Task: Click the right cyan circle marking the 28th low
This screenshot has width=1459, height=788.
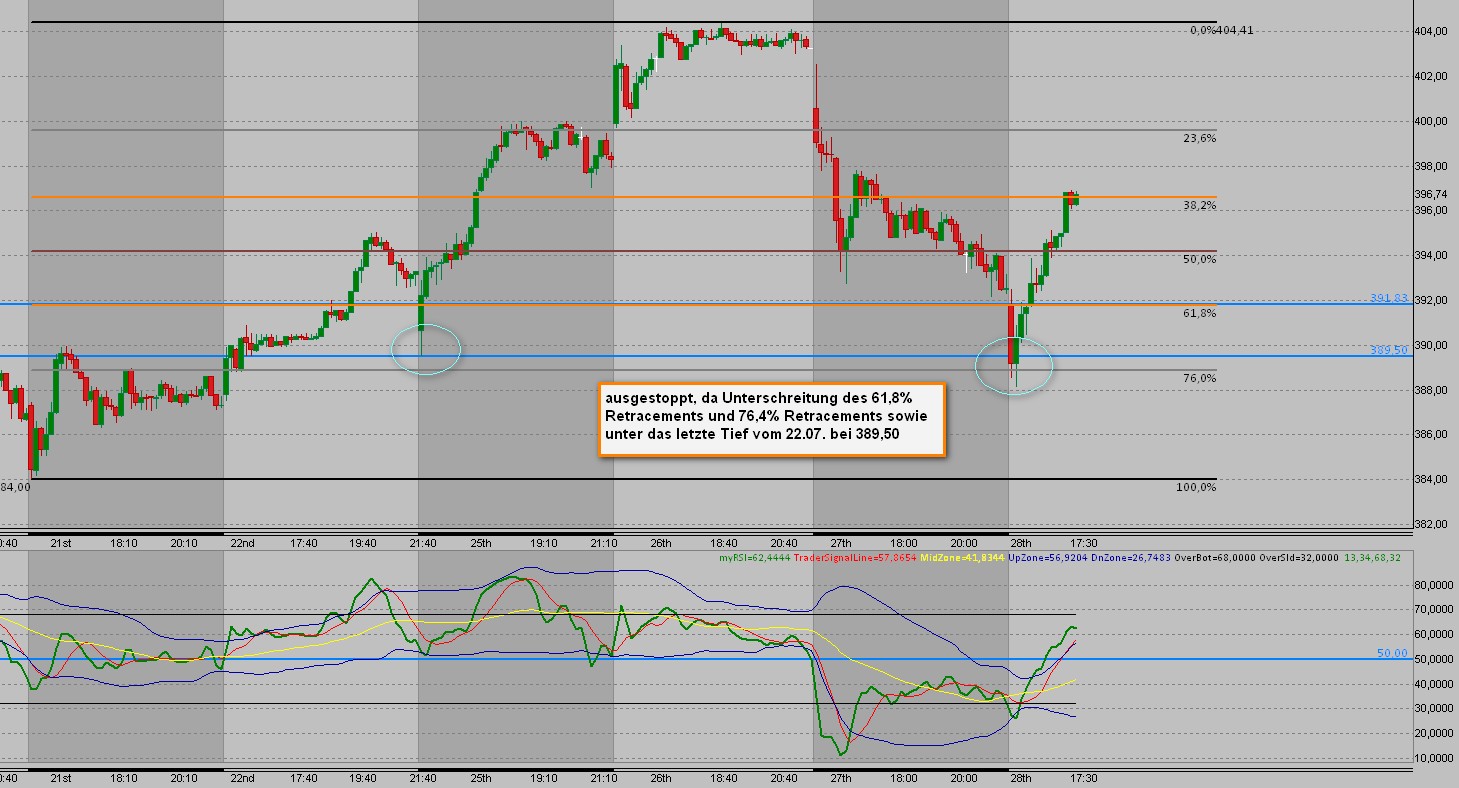Action: [1015, 365]
